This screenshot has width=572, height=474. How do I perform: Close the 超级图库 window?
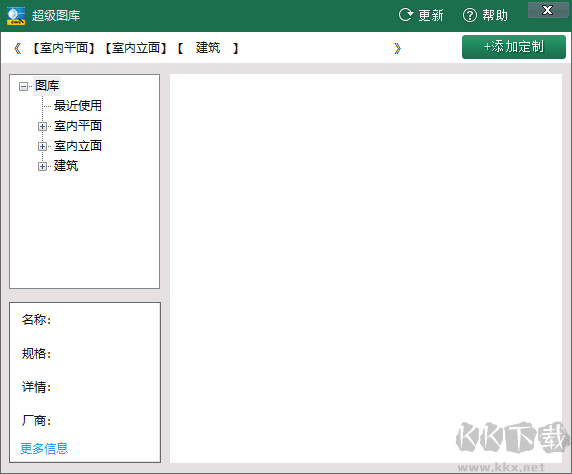coord(547,10)
